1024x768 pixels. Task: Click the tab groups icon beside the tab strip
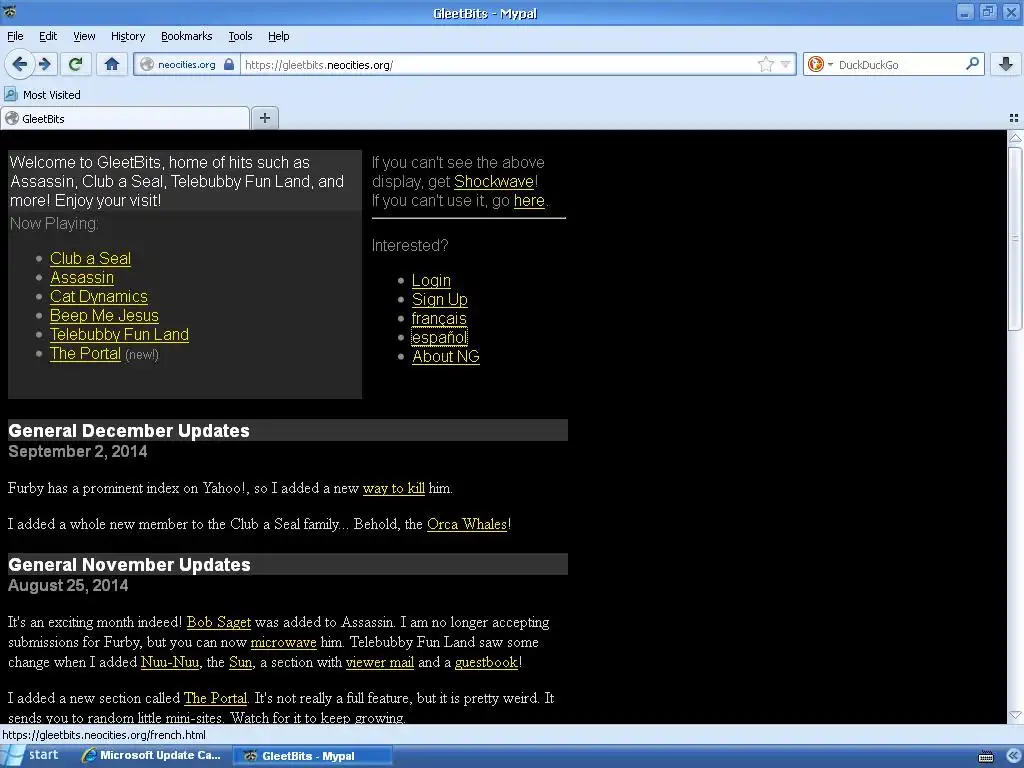point(1014,118)
